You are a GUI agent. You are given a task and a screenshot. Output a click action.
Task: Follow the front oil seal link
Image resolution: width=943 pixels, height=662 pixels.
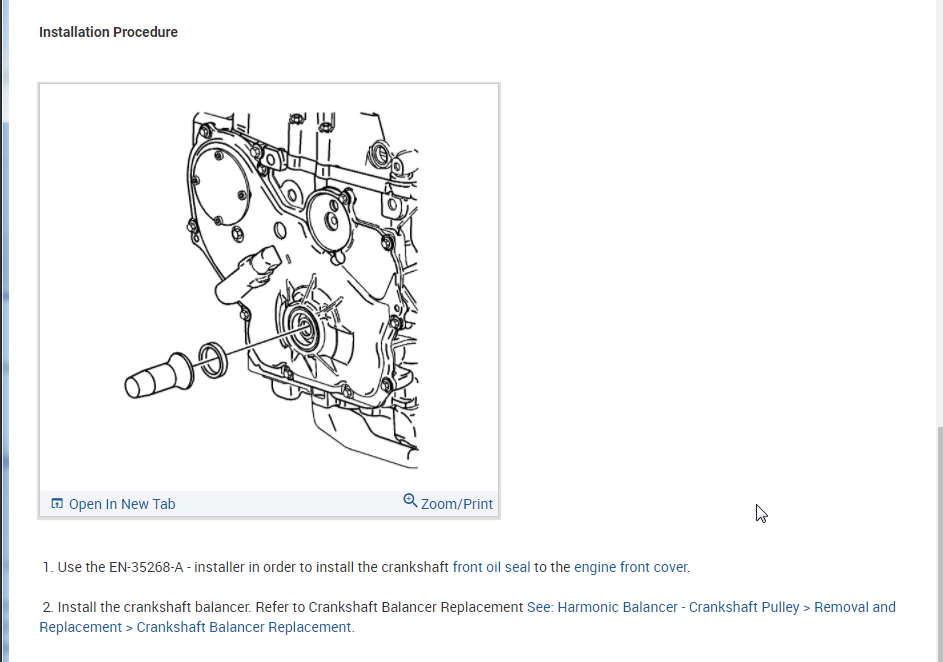coord(491,567)
